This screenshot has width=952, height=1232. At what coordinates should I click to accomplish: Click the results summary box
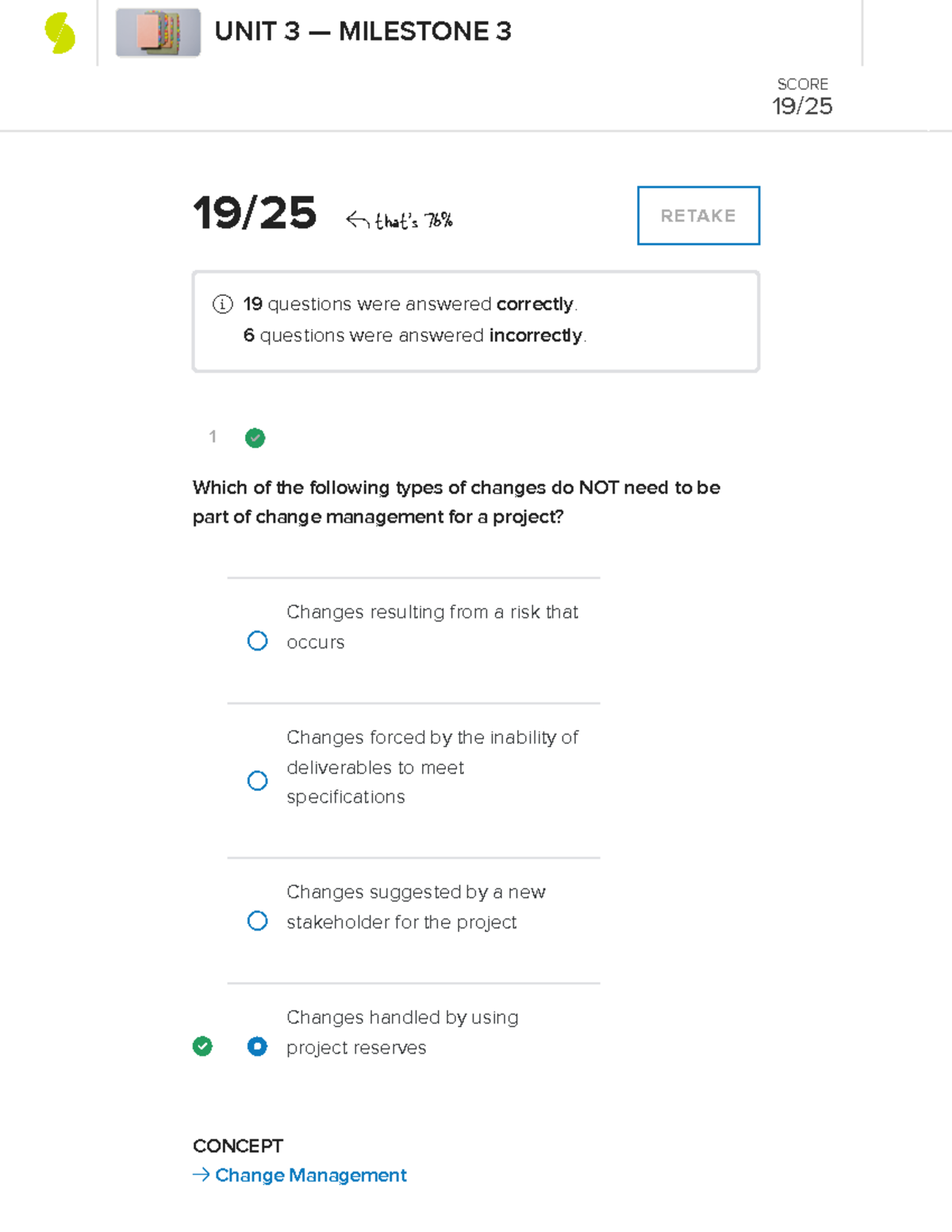tap(474, 320)
